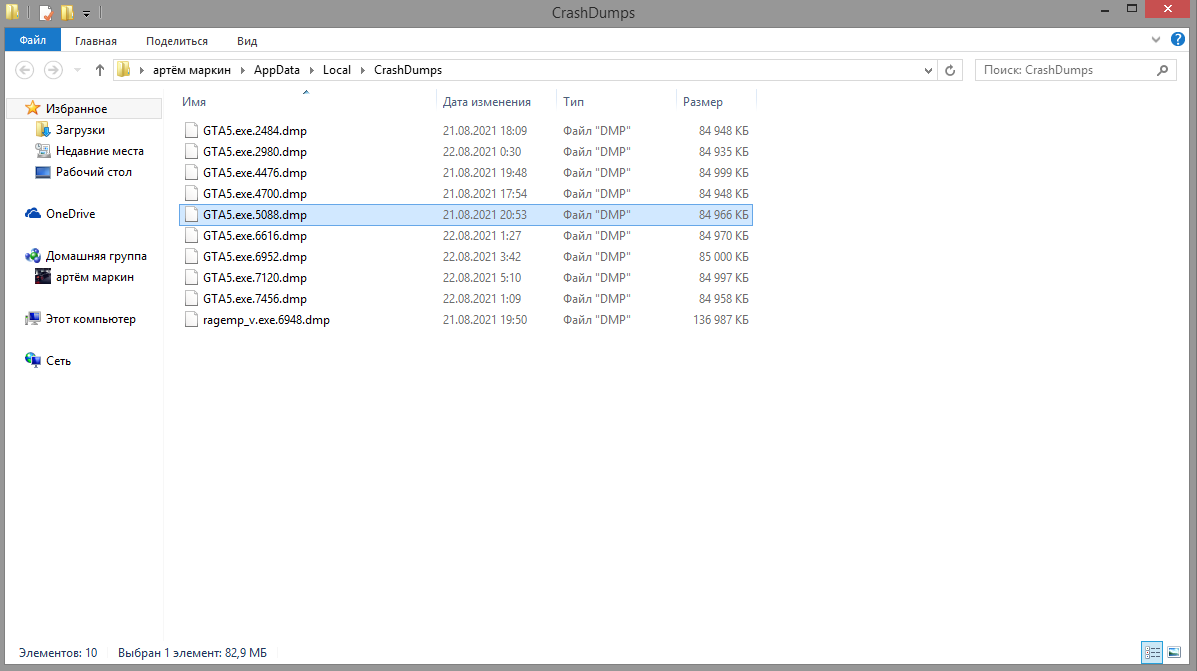Switch to large thumbnails view using the bottom-right button
Image resolution: width=1197 pixels, height=671 pixels.
(1173, 652)
